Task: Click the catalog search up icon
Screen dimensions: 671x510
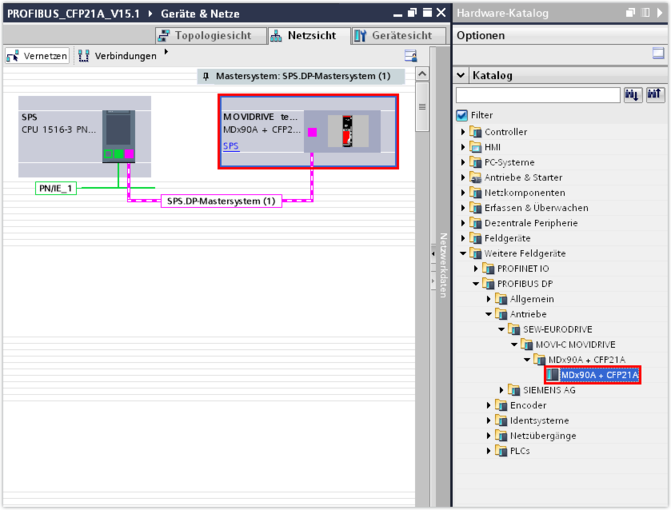Action: (x=655, y=95)
